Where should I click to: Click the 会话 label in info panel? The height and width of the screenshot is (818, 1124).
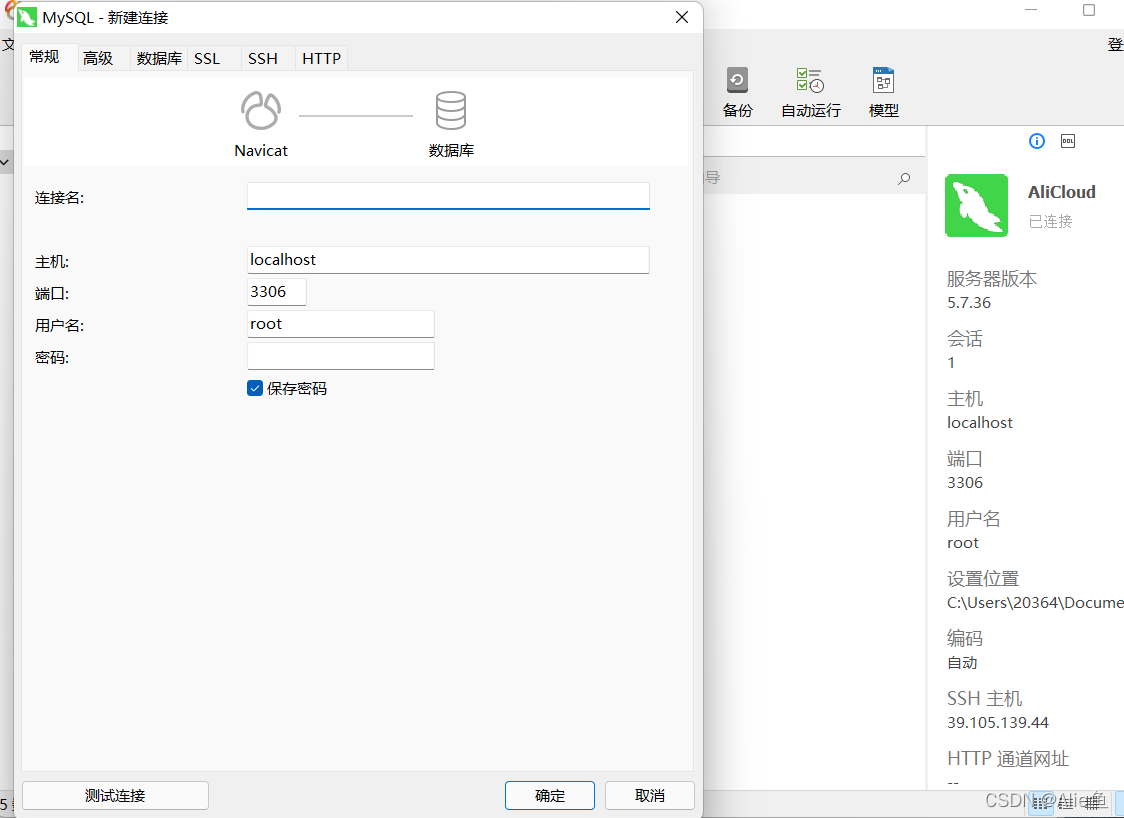(965, 338)
